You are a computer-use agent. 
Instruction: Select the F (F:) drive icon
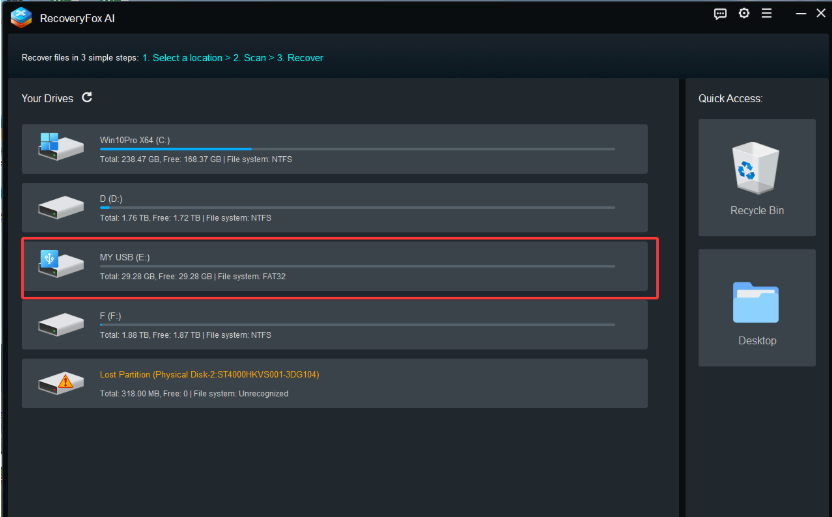[60, 324]
